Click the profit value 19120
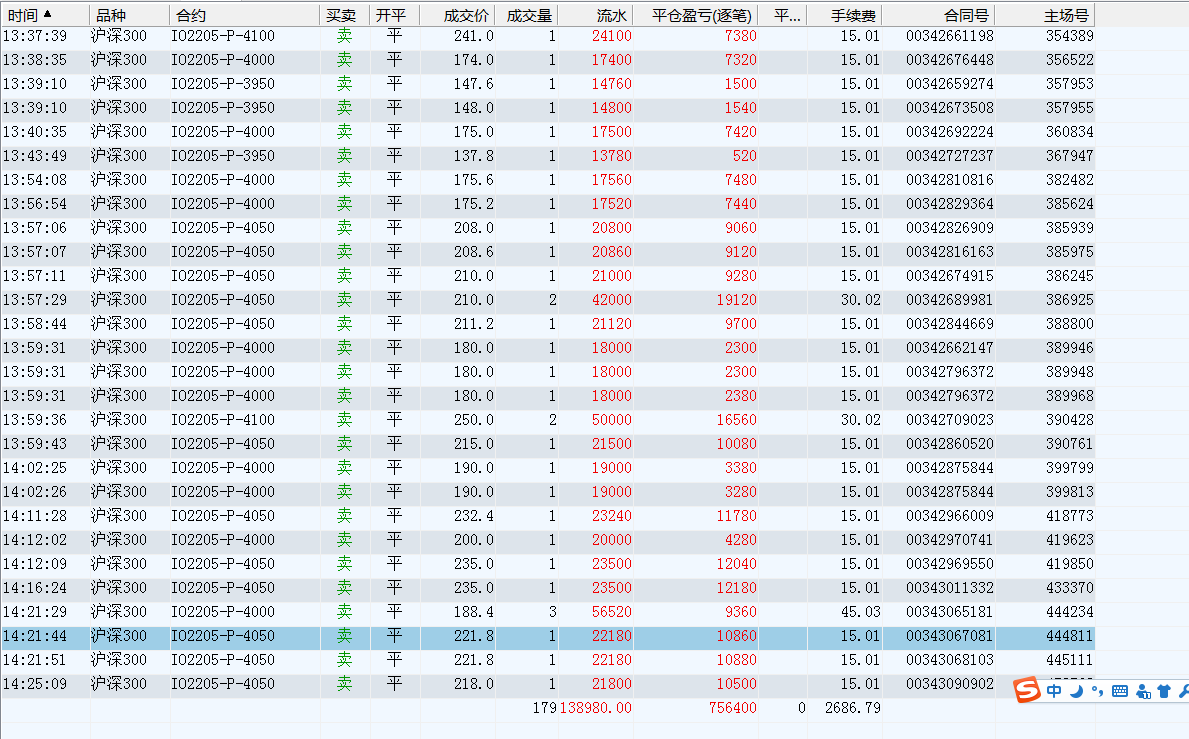 coord(736,300)
